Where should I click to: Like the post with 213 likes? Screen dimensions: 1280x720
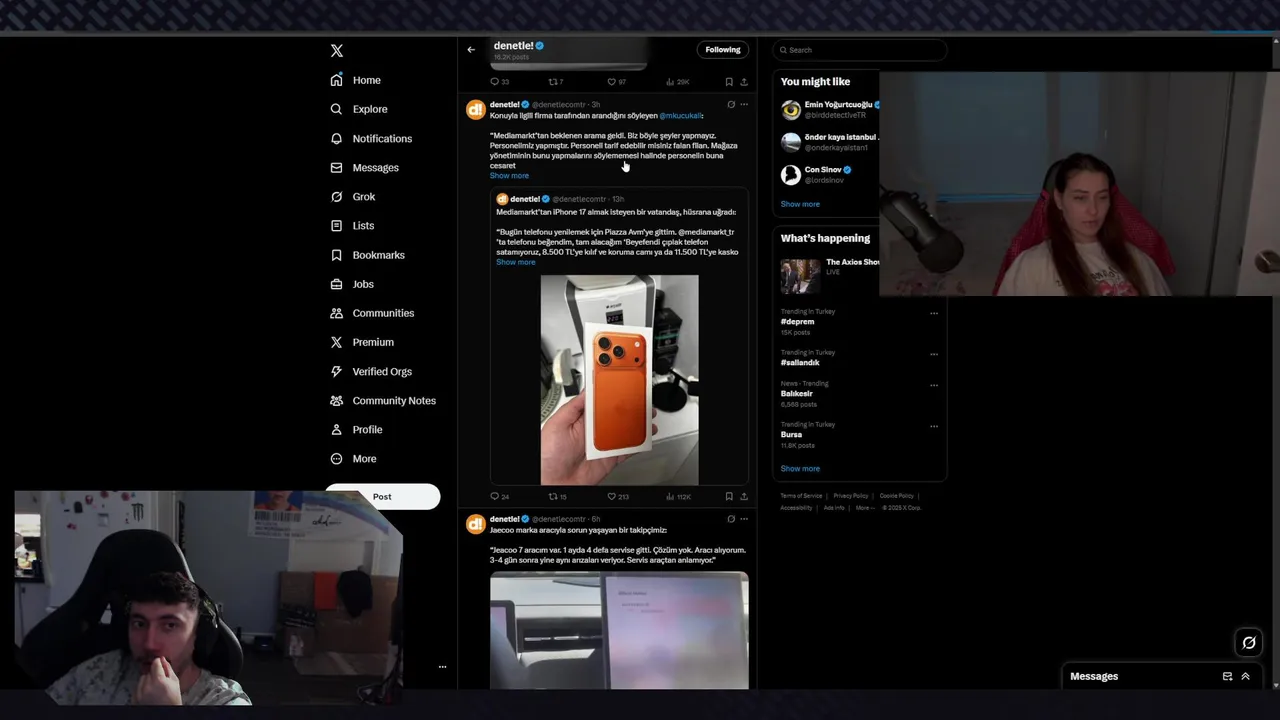tap(618, 496)
